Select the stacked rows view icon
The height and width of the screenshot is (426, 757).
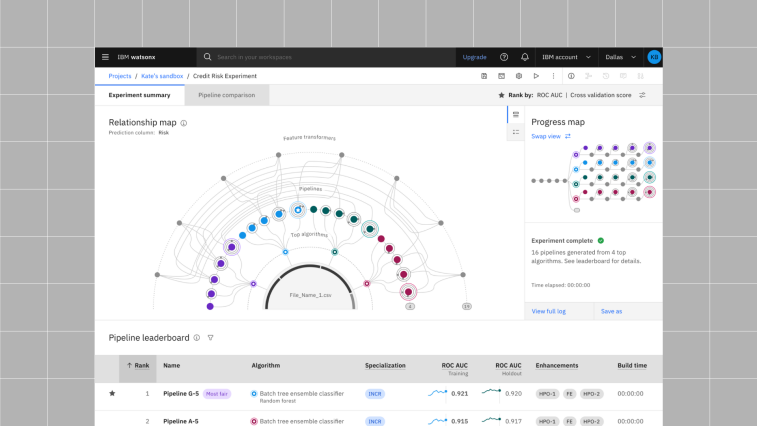tap(516, 114)
